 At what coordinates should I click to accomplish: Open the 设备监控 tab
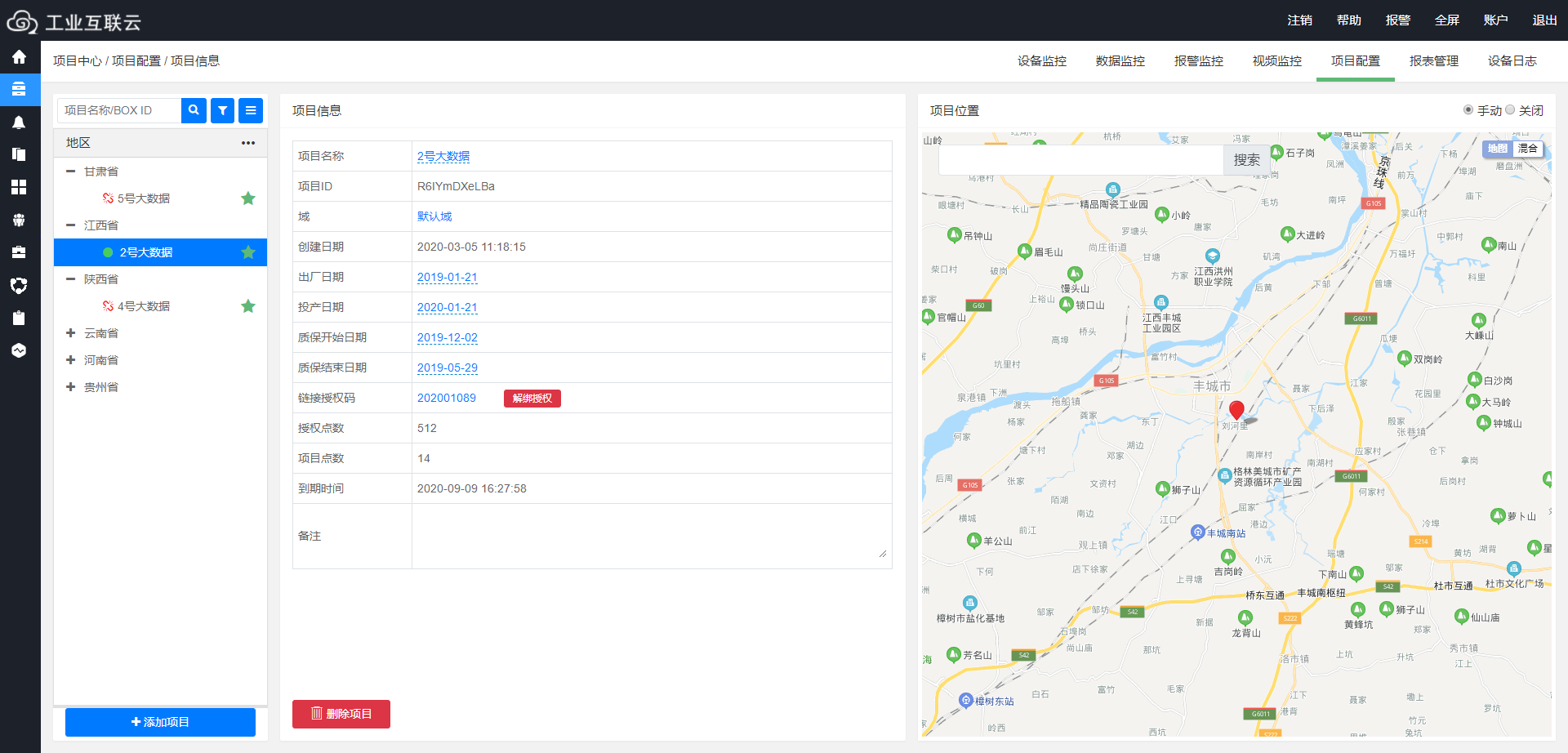coord(1042,61)
